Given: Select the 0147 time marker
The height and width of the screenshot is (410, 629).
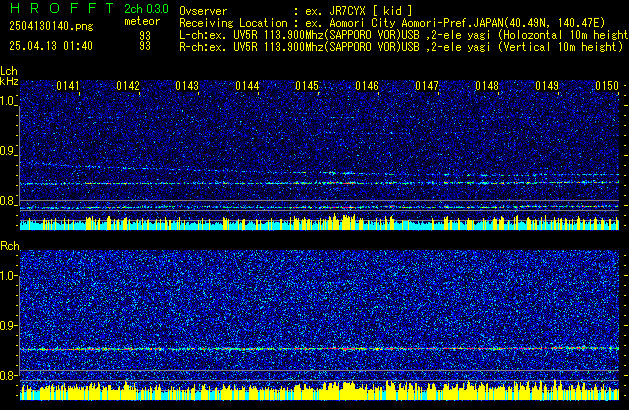Looking at the screenshot, I should (x=427, y=86).
